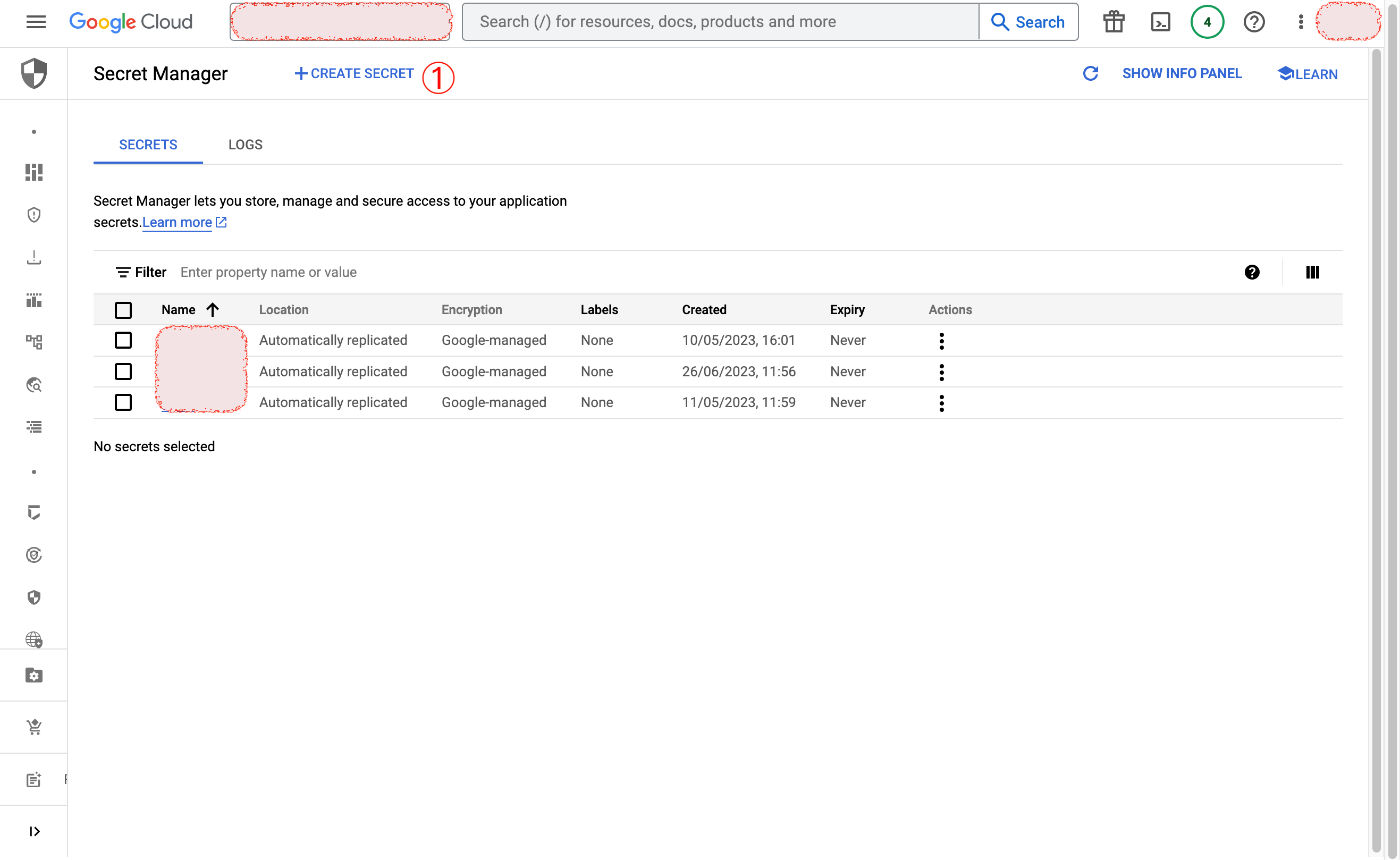The width and height of the screenshot is (1400, 860).
Task: Refresh the secrets list
Action: 1090,73
